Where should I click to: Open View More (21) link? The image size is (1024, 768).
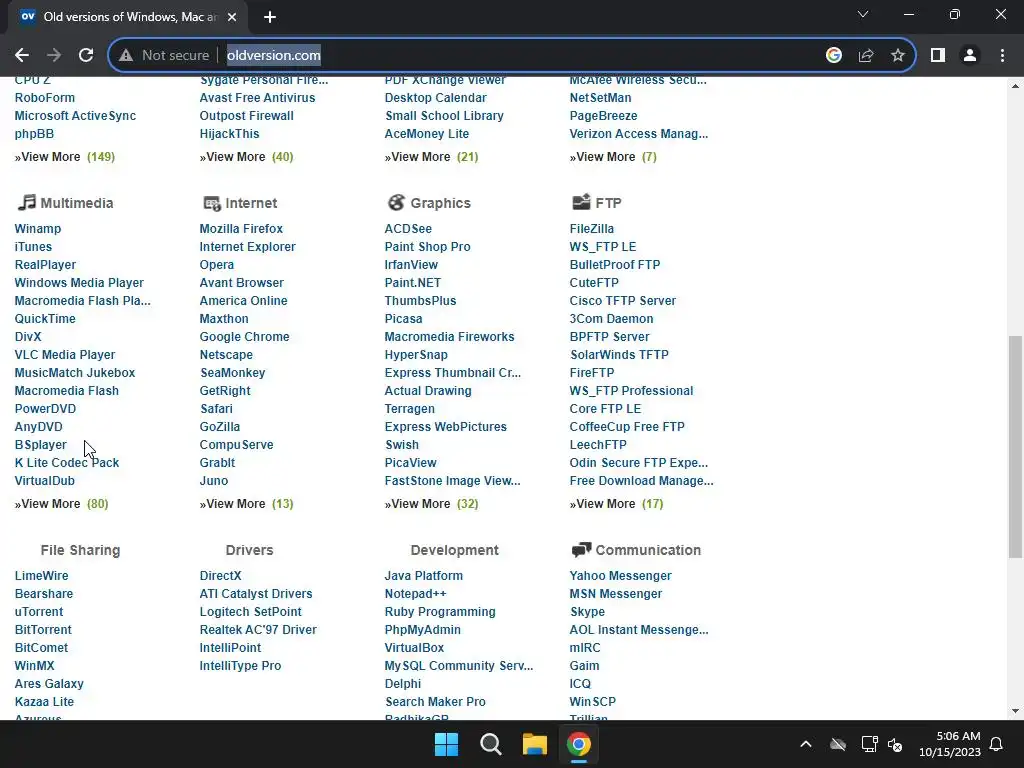431,157
